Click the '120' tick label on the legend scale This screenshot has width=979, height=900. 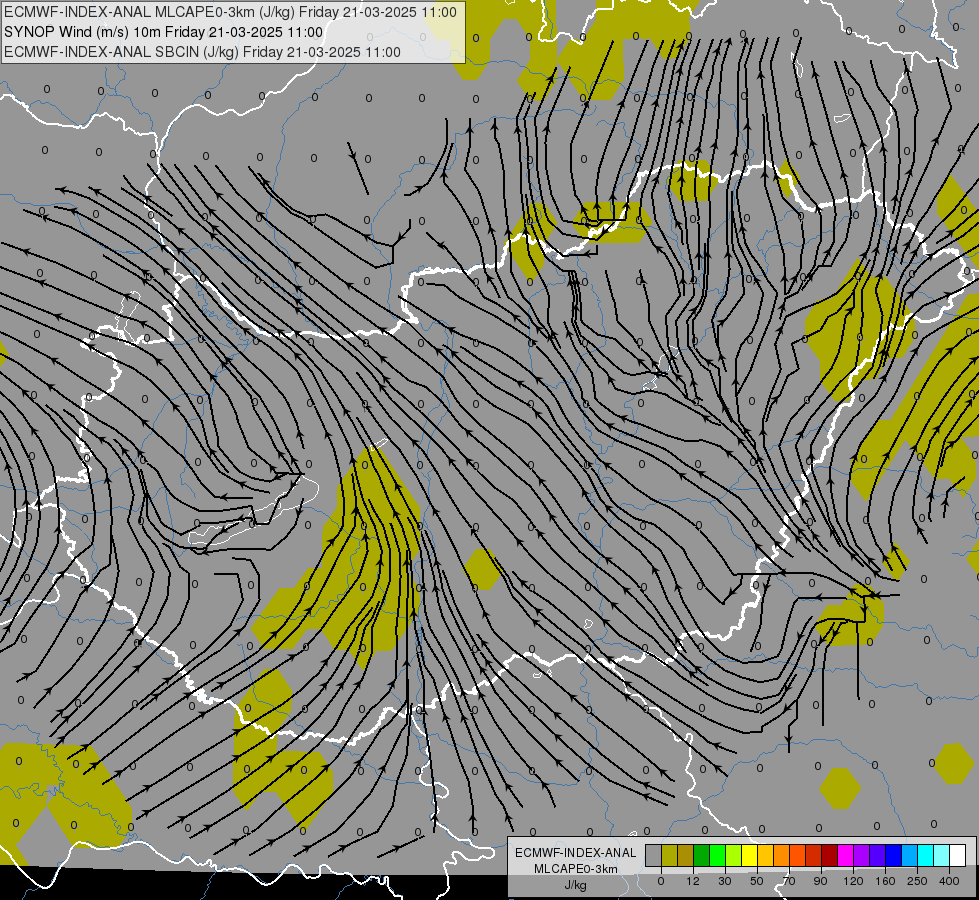pyautogui.click(x=853, y=881)
